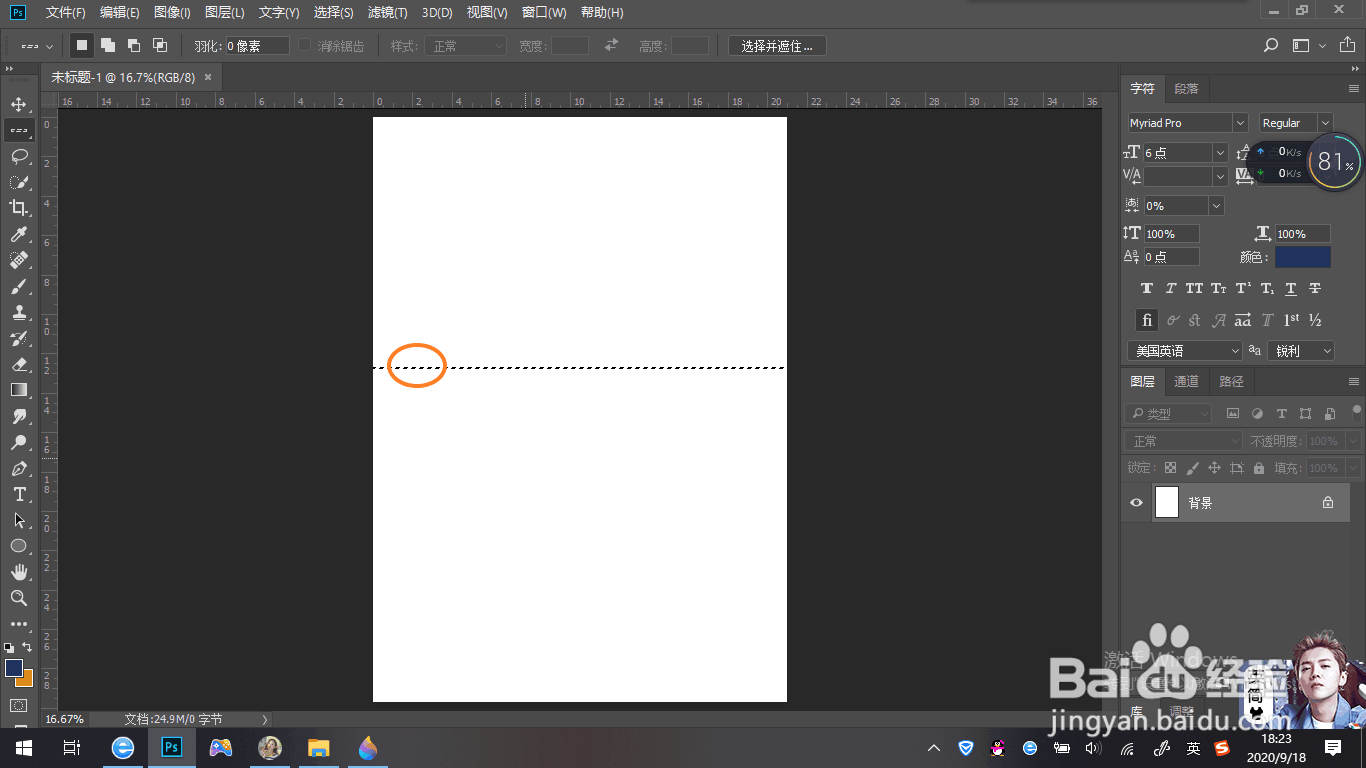The image size is (1366, 768).
Task: Toggle Faux Bold in Character panel
Action: (x=1147, y=288)
